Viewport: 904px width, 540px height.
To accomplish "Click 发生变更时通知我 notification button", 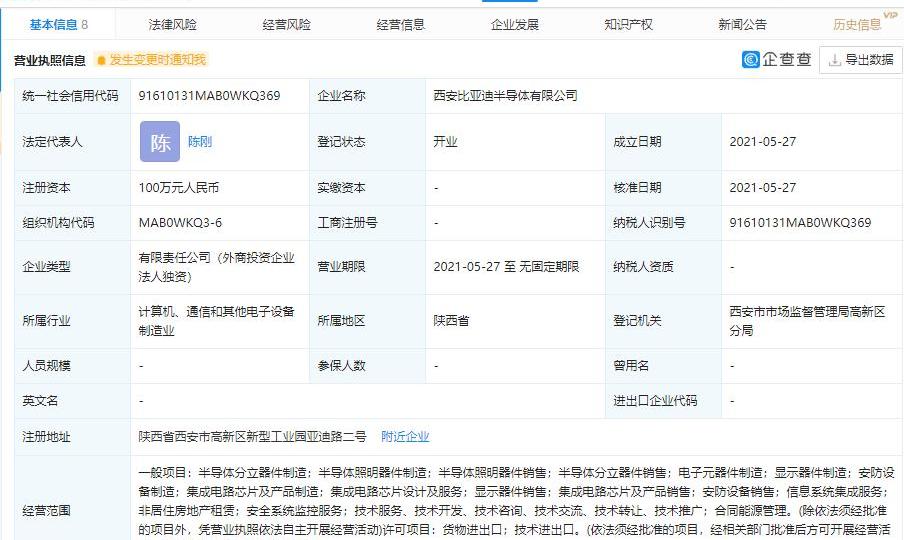I will point(151,59).
